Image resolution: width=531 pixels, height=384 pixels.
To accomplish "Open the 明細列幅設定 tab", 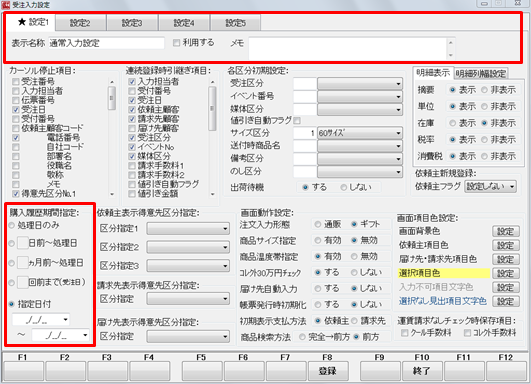I will 481,73.
